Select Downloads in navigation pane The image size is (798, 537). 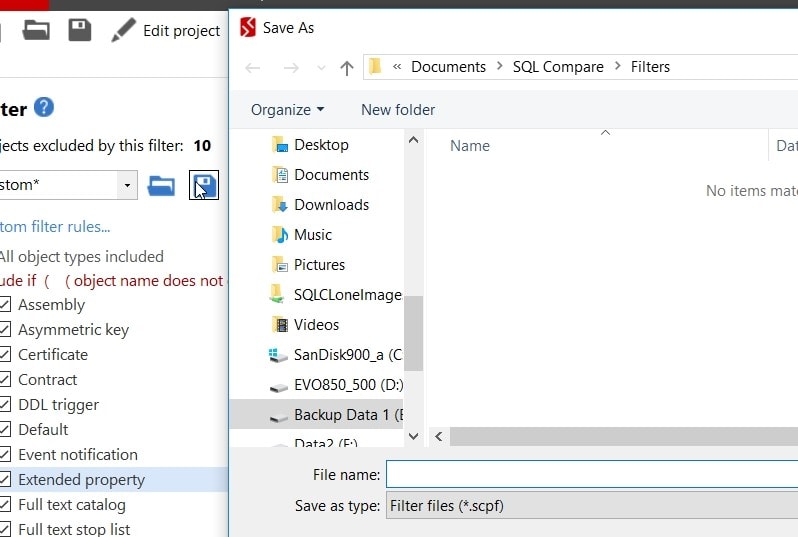331,205
